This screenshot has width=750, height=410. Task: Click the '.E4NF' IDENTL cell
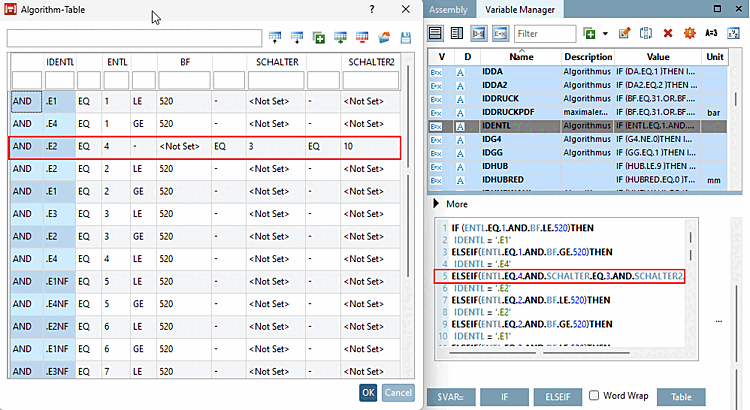(59, 304)
